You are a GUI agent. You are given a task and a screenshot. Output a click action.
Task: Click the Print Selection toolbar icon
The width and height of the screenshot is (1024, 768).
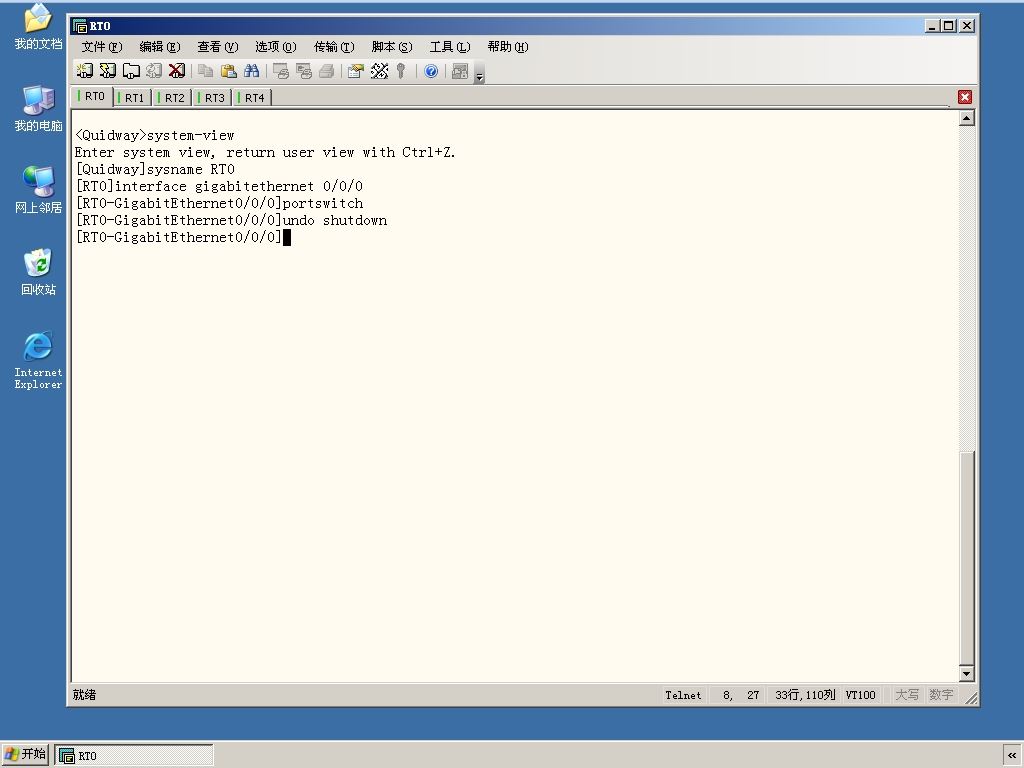(304, 71)
